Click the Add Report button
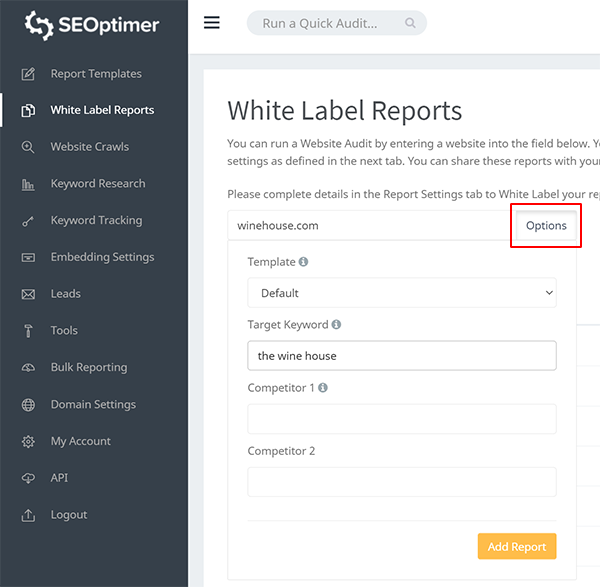Screen dimensions: 600x587 coord(517,546)
